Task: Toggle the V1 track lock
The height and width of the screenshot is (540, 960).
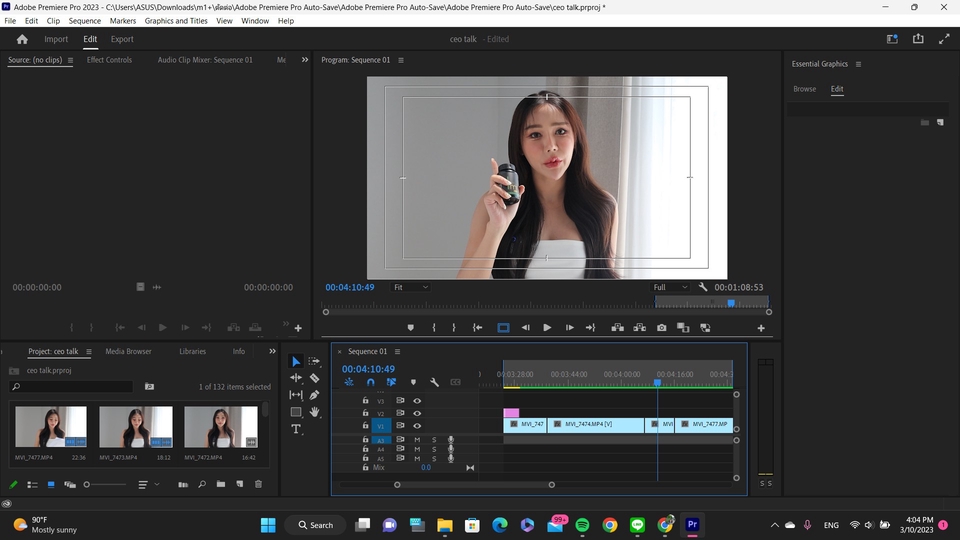Action: click(366, 425)
